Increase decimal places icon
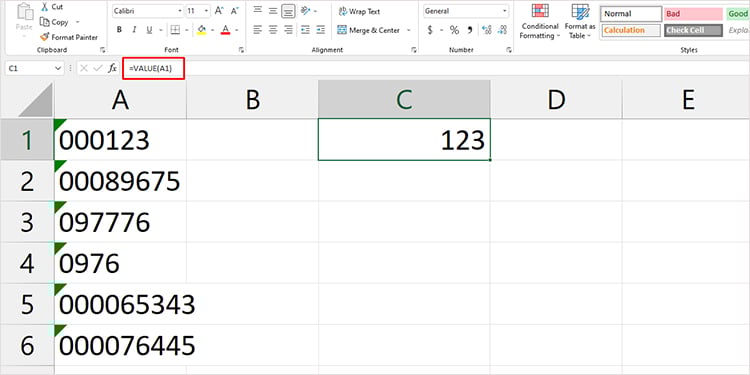The height and width of the screenshot is (375, 750). pos(487,30)
